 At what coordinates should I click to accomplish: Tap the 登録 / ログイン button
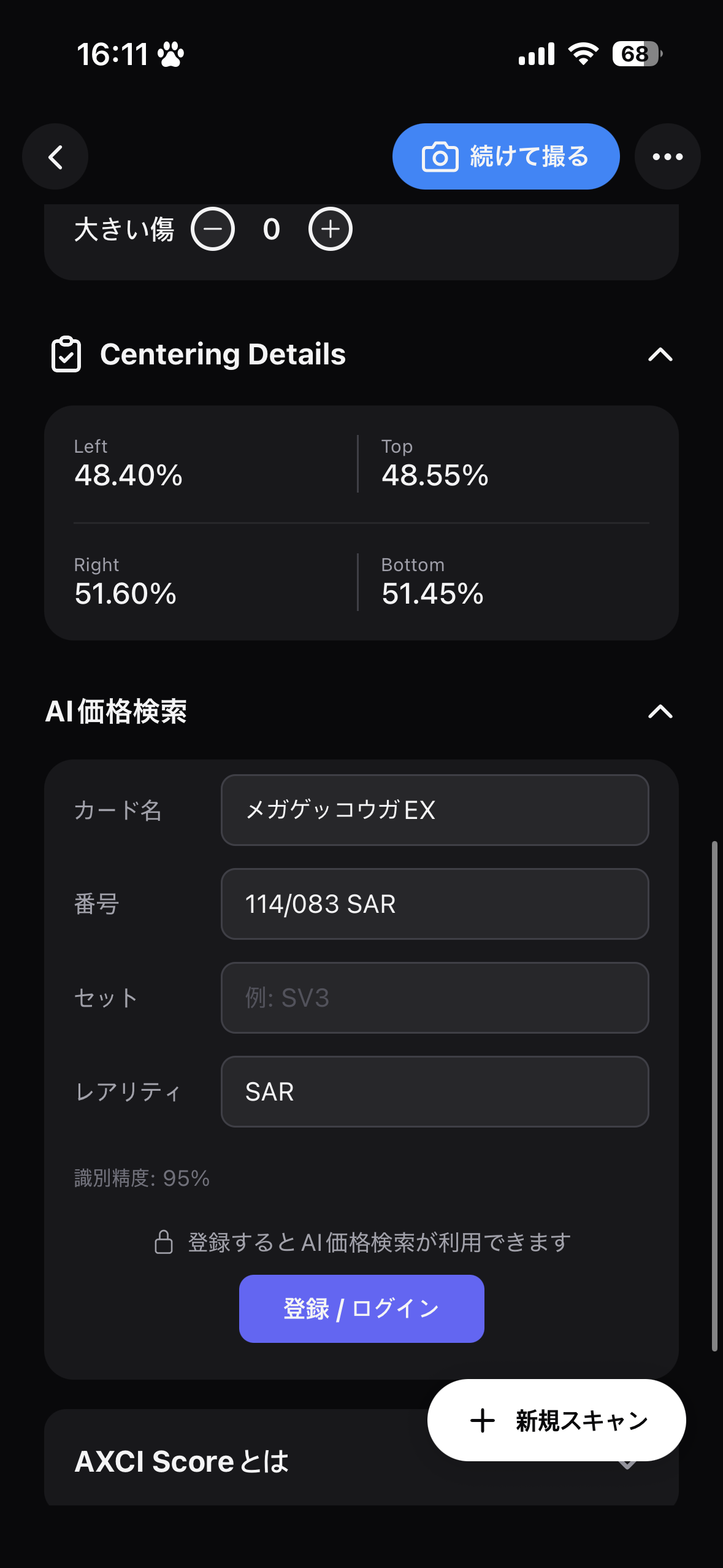(362, 1309)
